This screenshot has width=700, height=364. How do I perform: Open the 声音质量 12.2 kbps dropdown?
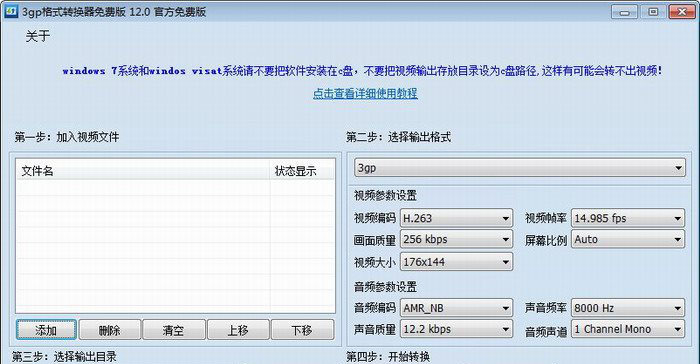pyautogui.click(x=456, y=329)
